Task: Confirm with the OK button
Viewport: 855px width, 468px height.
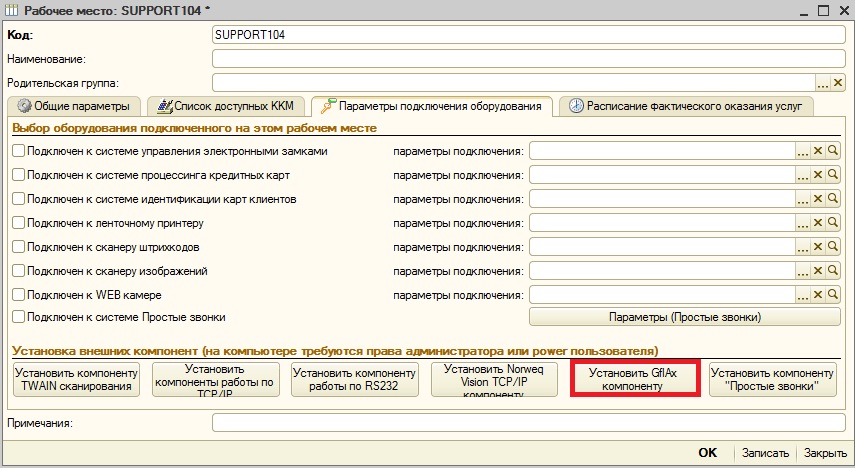Action: 708,453
